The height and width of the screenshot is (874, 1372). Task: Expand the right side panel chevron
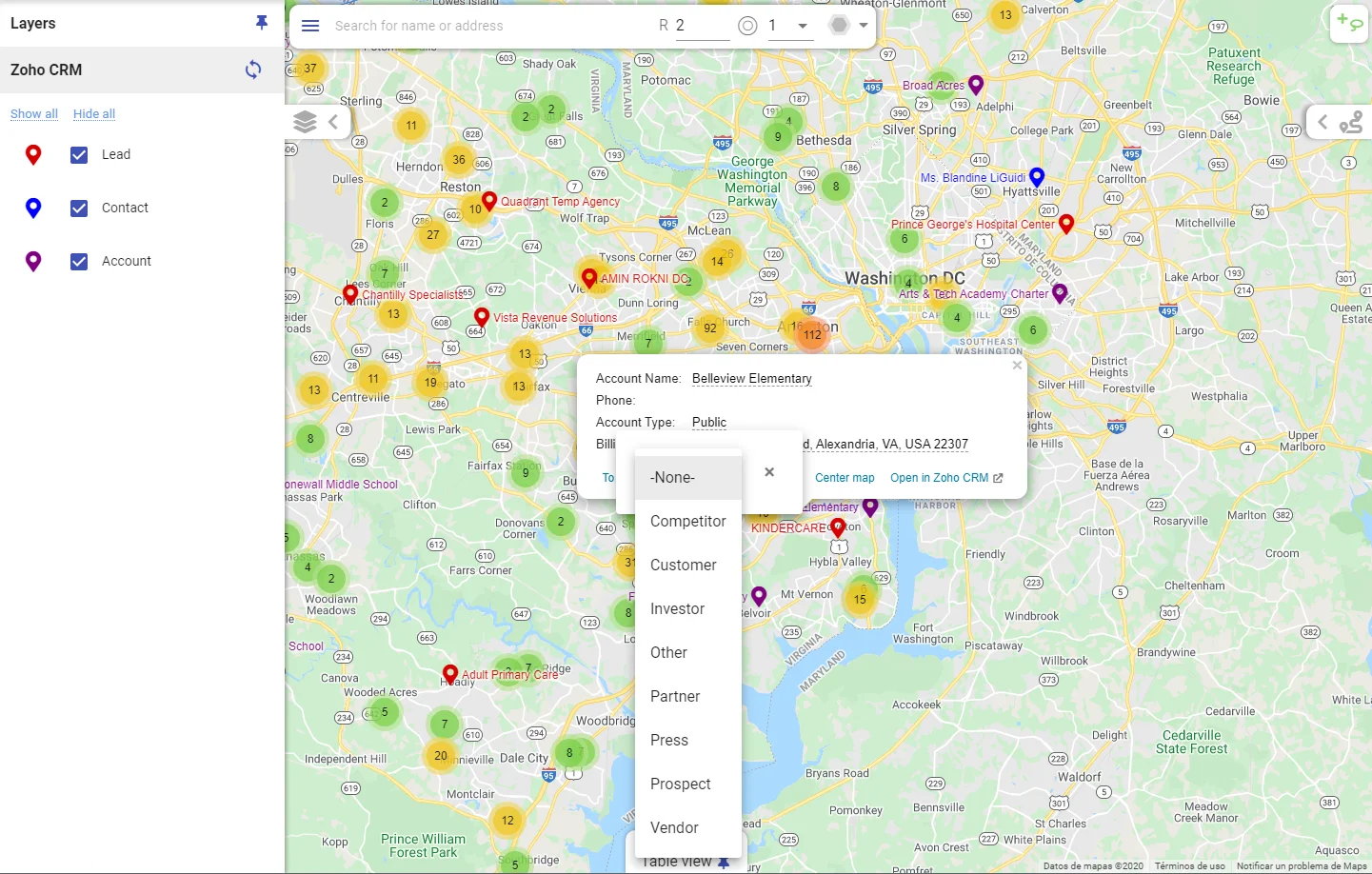[x=1322, y=122]
